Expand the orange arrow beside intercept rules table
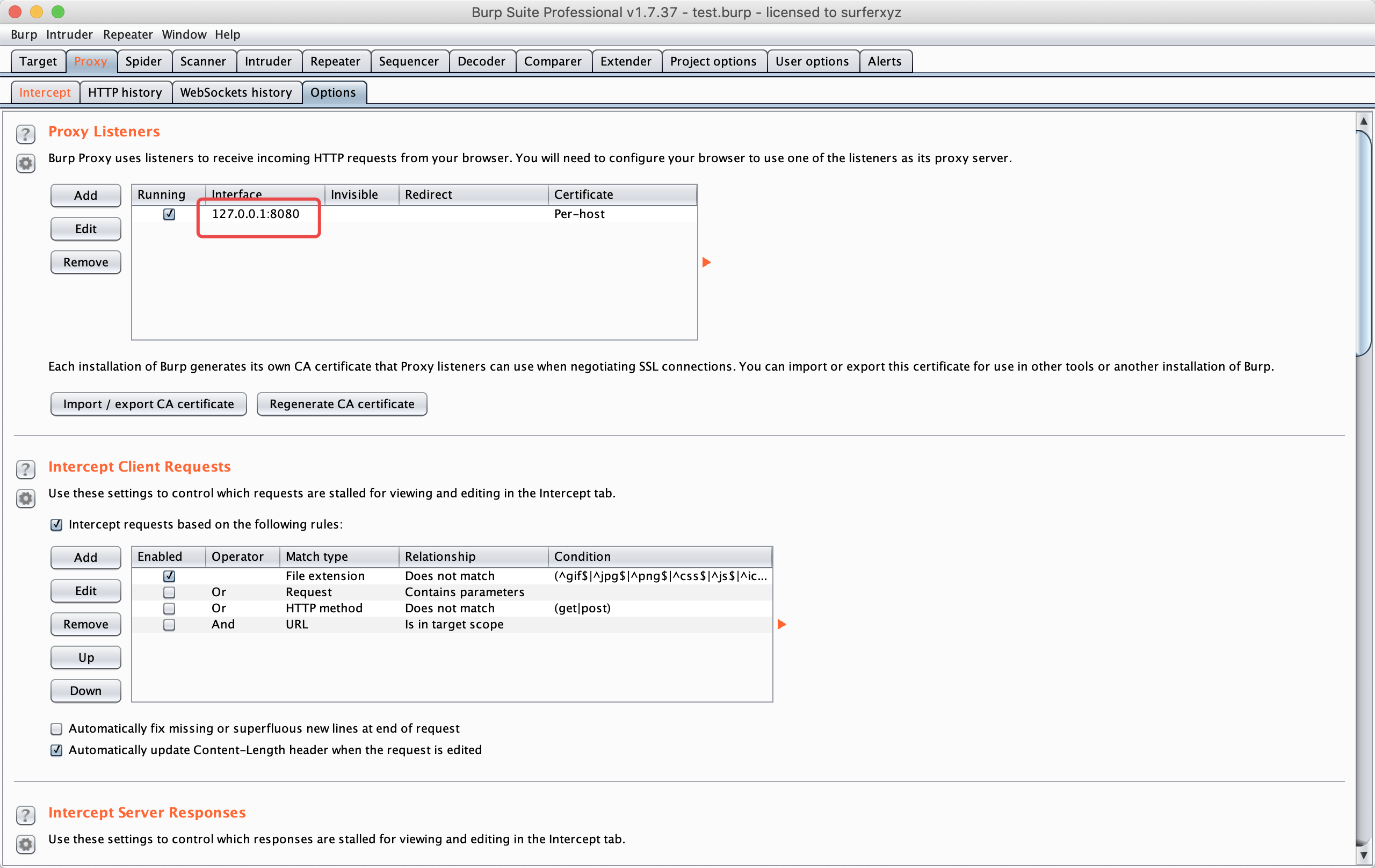The image size is (1375, 868). tap(781, 624)
